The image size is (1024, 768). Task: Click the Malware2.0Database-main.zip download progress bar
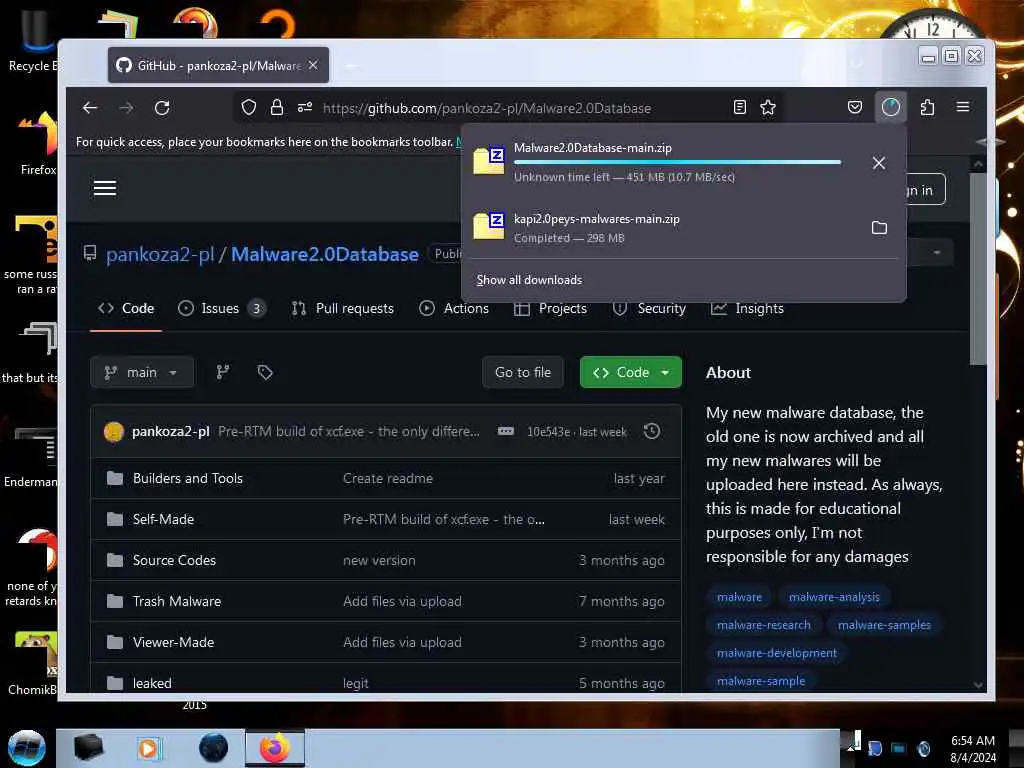tap(677, 162)
